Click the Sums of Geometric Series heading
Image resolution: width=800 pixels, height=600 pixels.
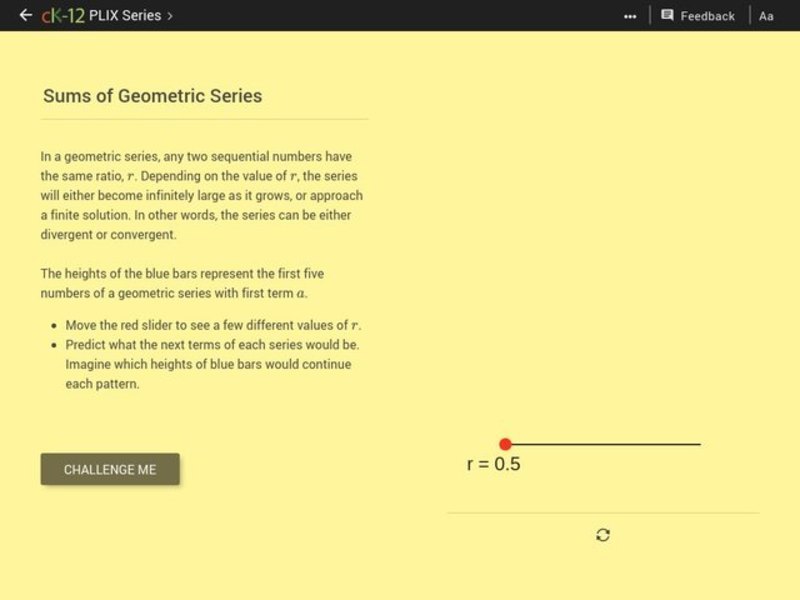[153, 96]
